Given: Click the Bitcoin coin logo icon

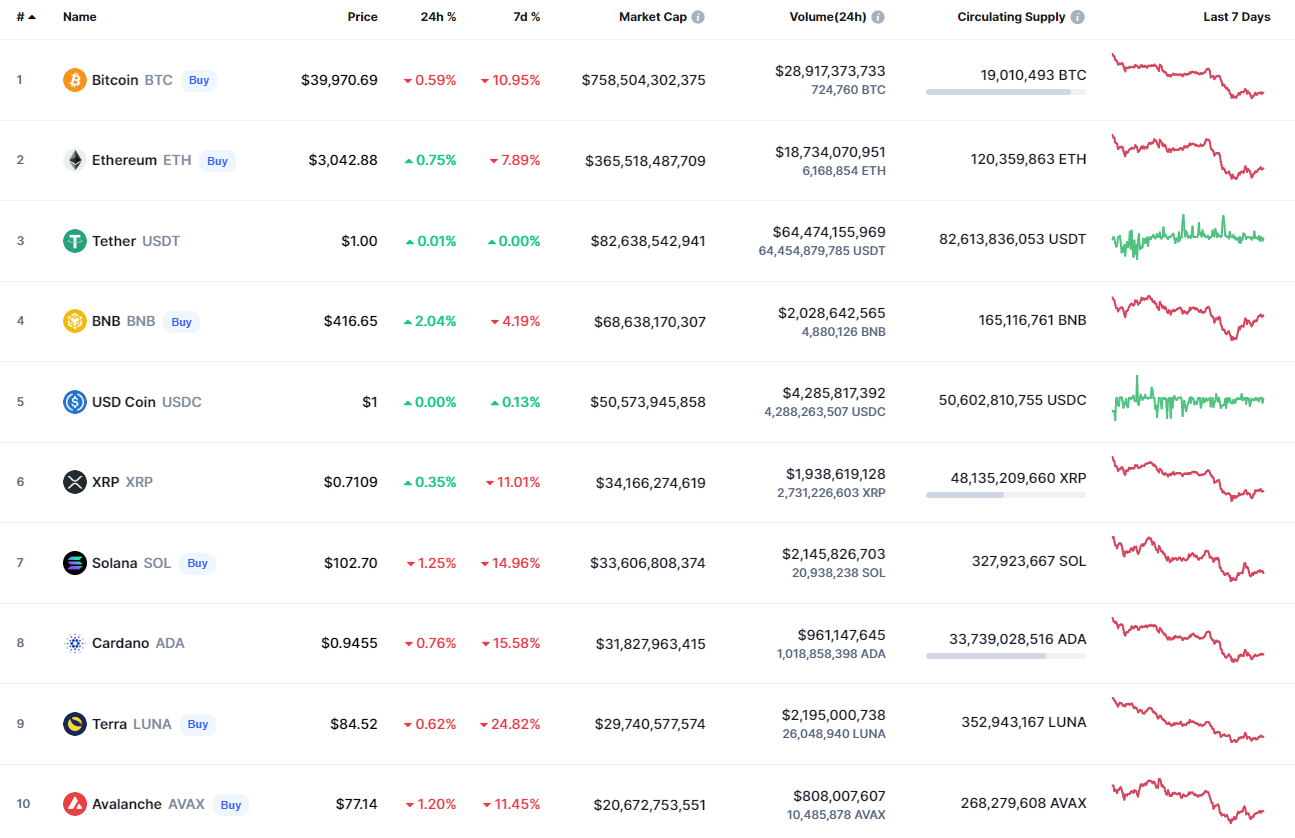Looking at the screenshot, I should [75, 80].
